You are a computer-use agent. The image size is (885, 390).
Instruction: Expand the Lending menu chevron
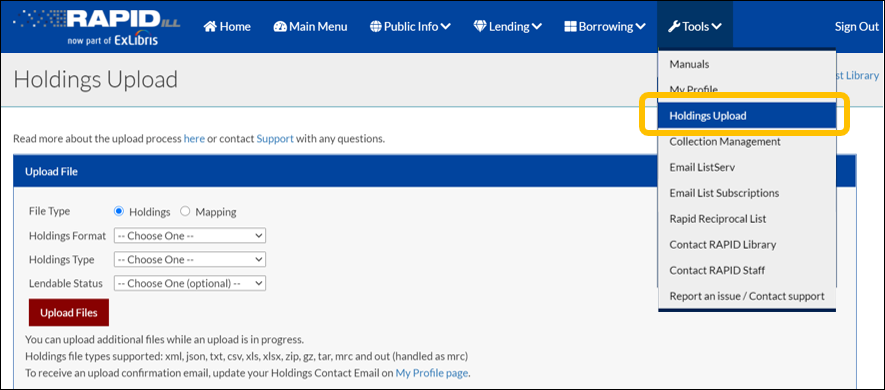[537, 27]
